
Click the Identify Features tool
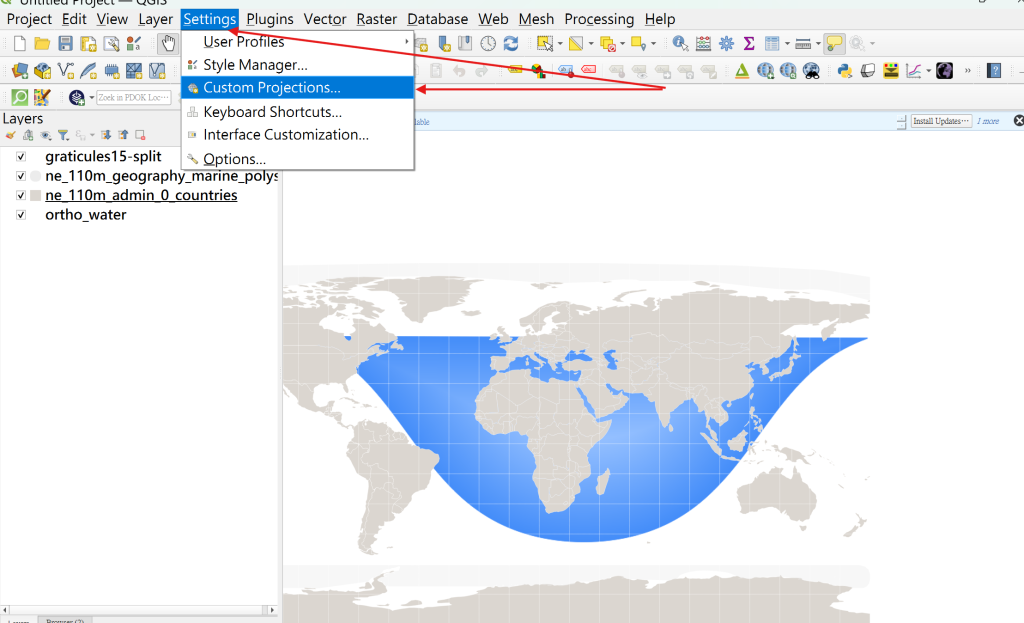pos(680,44)
